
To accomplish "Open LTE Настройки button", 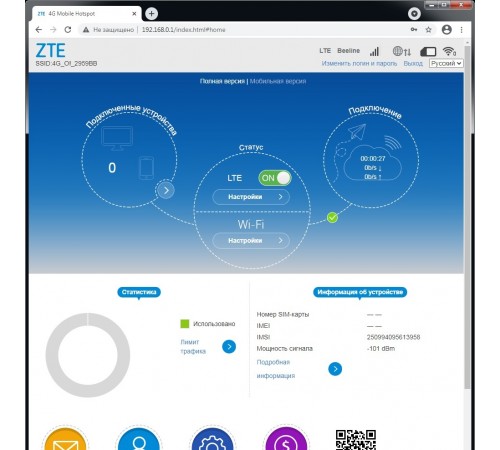I will point(251,197).
